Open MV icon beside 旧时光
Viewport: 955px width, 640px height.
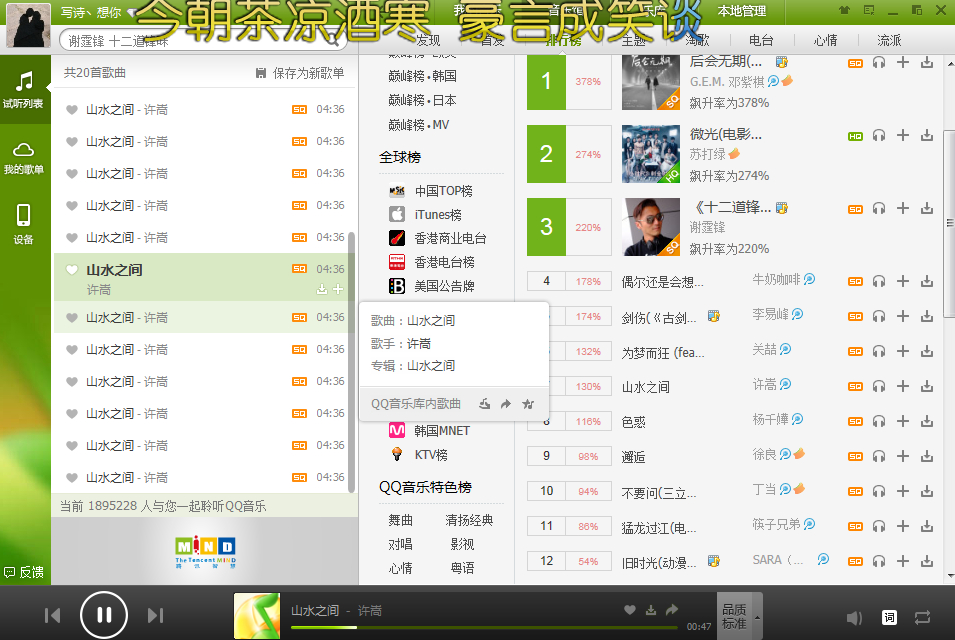point(713,561)
